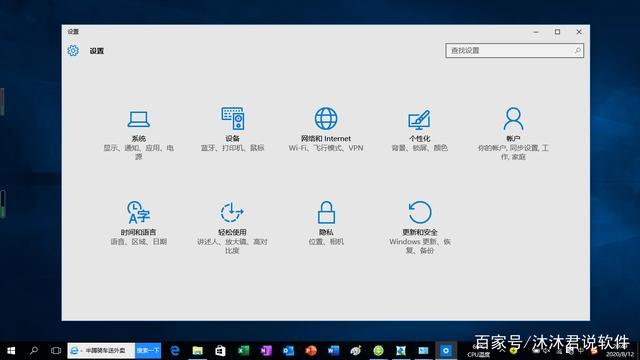Launch OneNote from the taskbar
This screenshot has width=640, height=360.
click(x=266, y=351)
